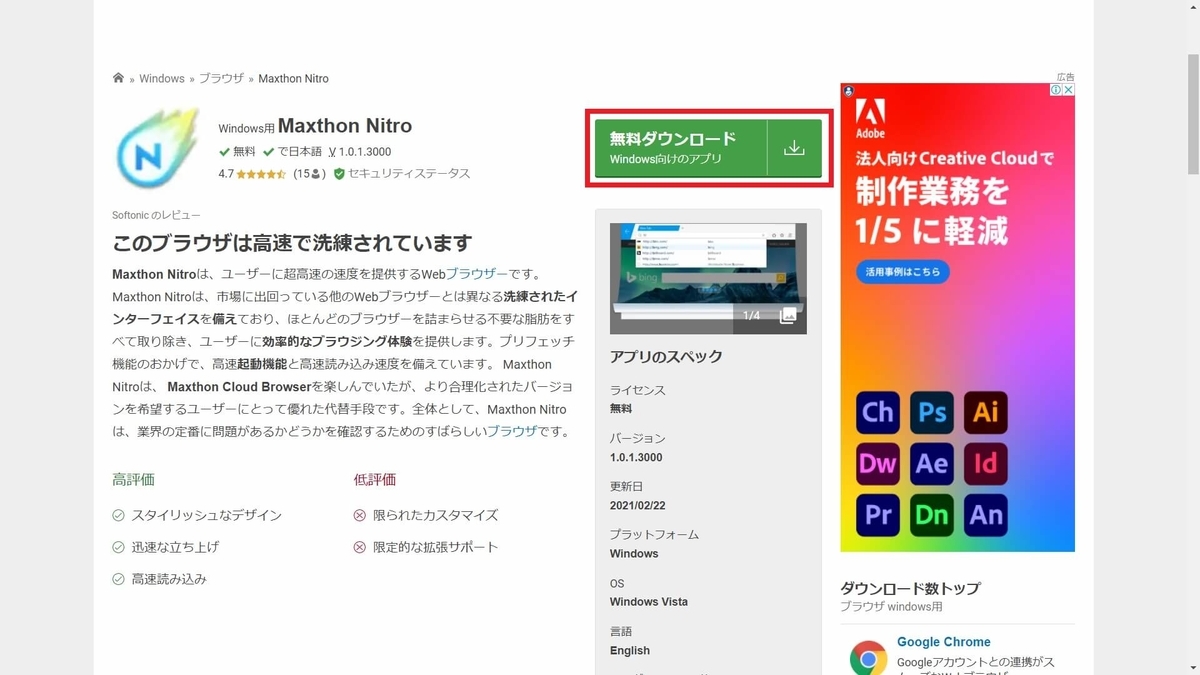The image size is (1200, 675).
Task: Click the OS value Windows Vista
Action: (649, 602)
